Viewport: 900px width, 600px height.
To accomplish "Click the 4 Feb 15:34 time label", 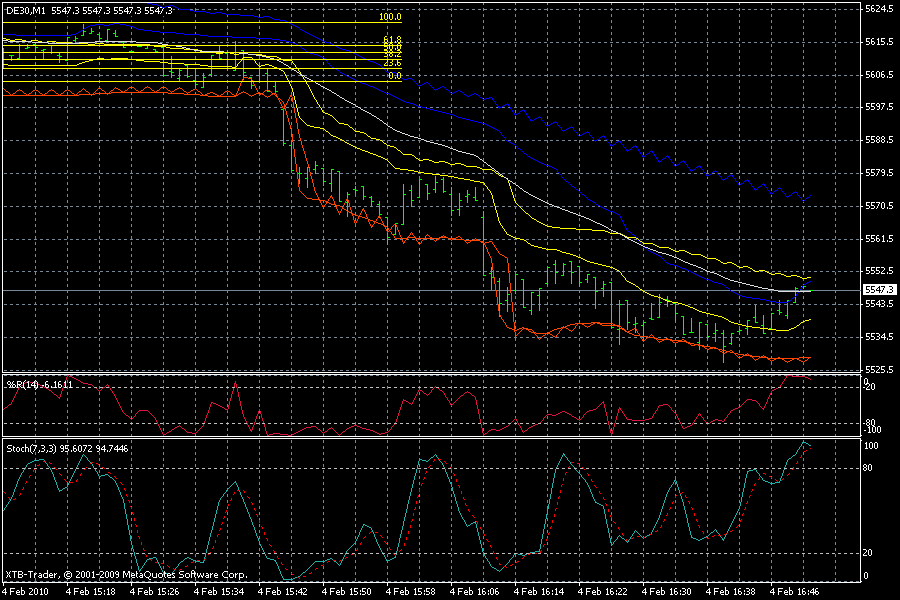I will (x=219, y=591).
